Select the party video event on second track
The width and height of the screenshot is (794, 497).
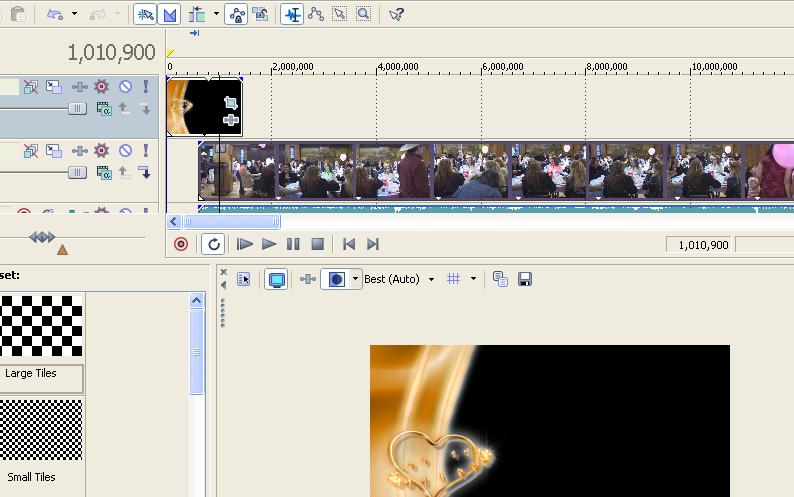pos(496,171)
